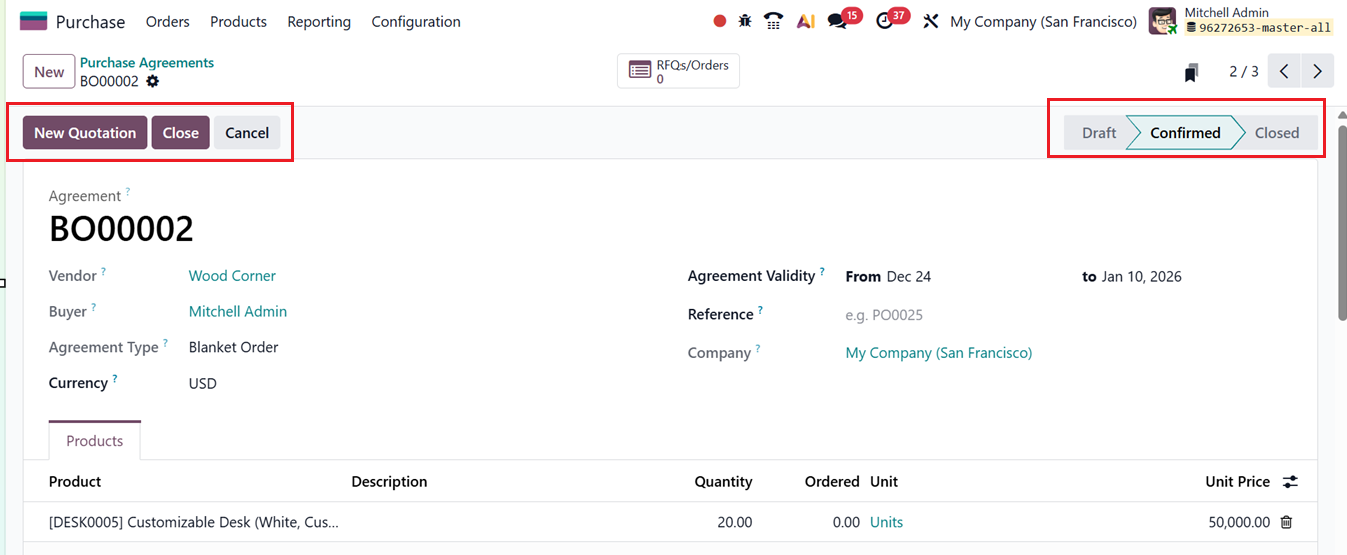Screen dimensions: 1347x555
Task: Click the red recording dot indicator
Action: coord(720,21)
